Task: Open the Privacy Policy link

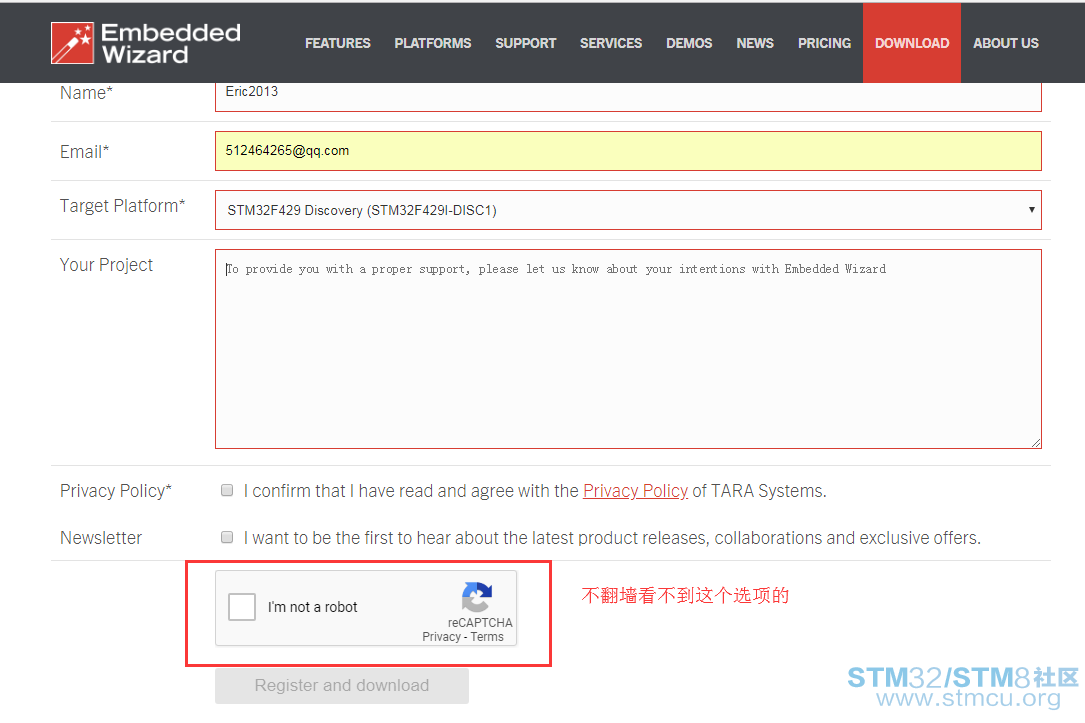Action: (635, 491)
